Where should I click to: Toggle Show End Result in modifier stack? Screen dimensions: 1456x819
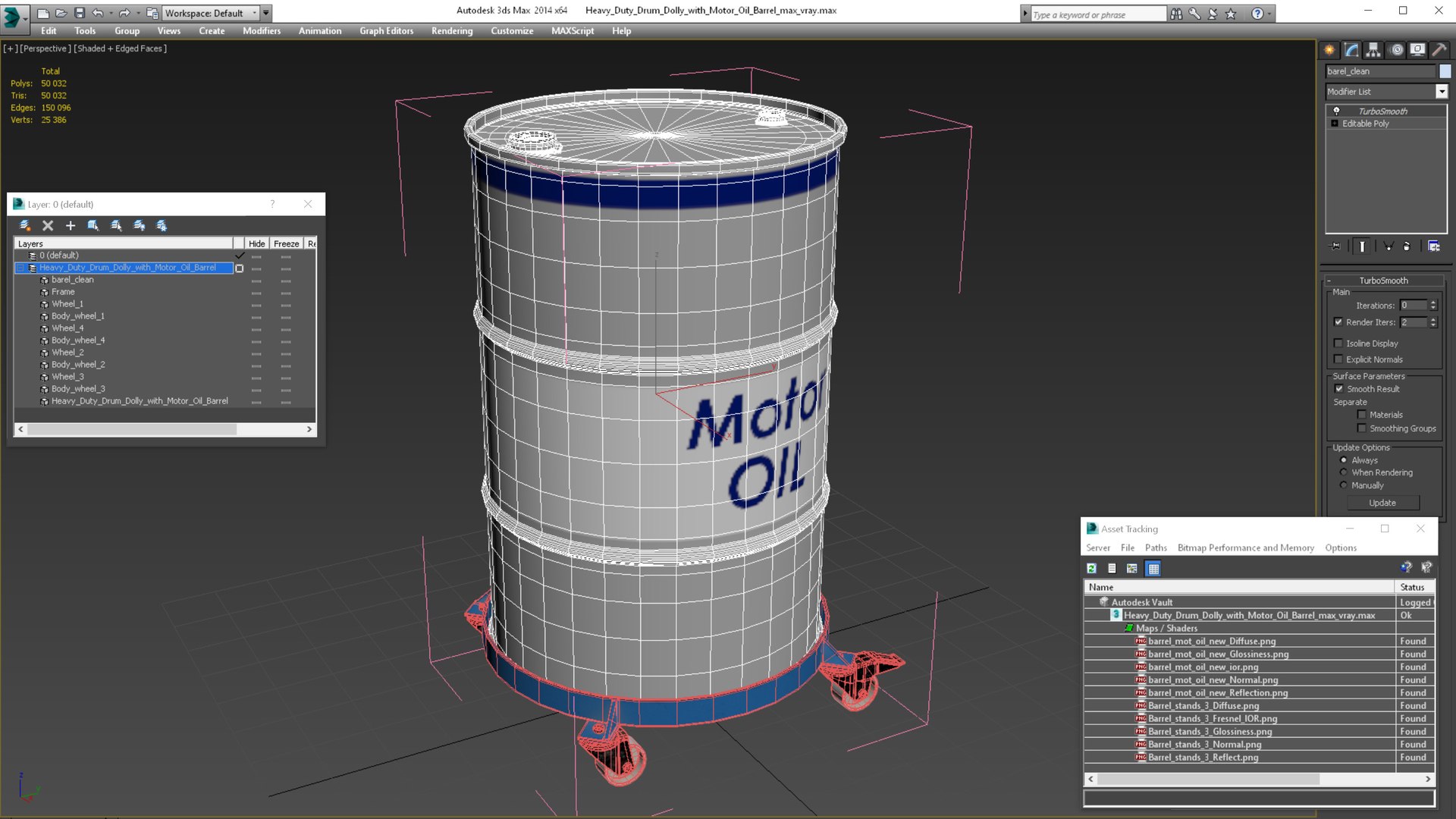(1362, 246)
